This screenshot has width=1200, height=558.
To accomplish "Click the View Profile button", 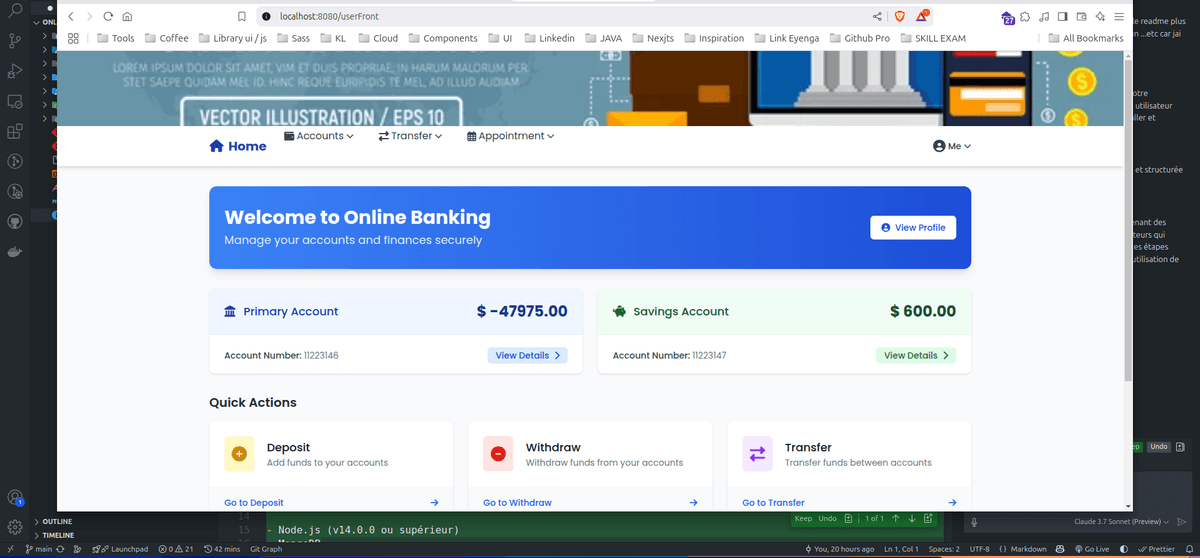I will pyautogui.click(x=913, y=228).
